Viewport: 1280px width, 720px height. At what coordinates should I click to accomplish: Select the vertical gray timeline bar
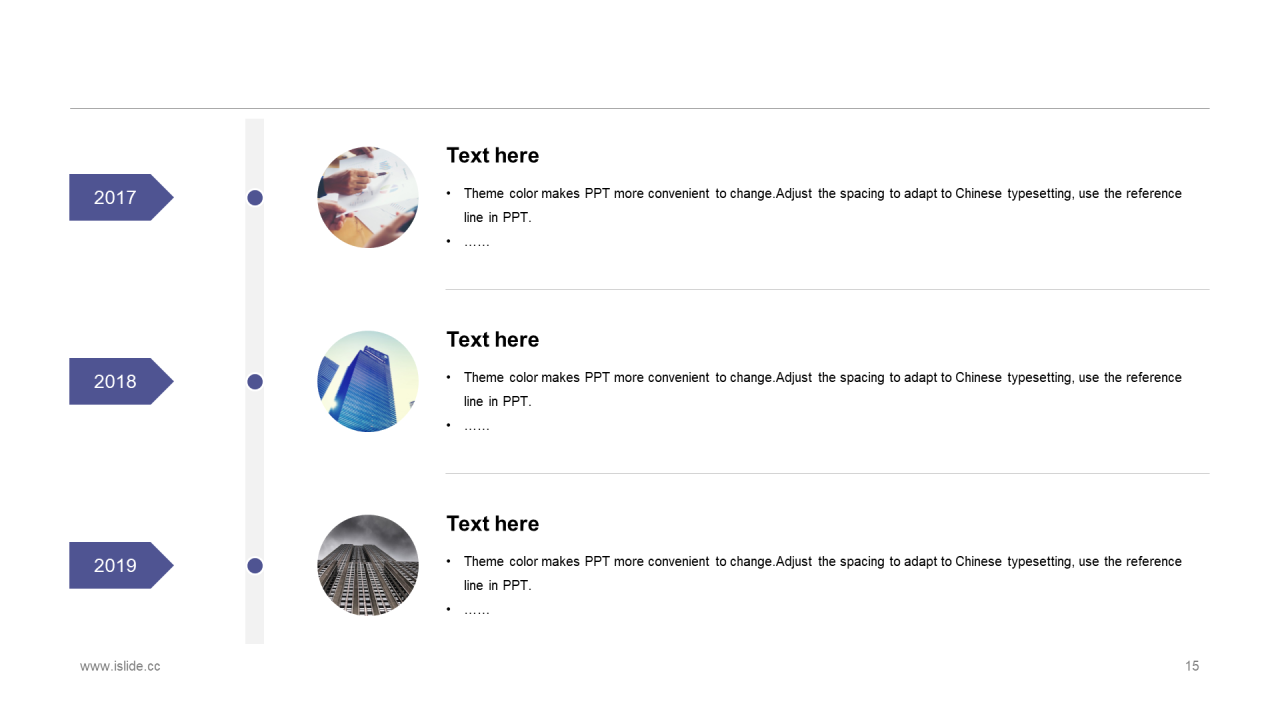(x=255, y=381)
